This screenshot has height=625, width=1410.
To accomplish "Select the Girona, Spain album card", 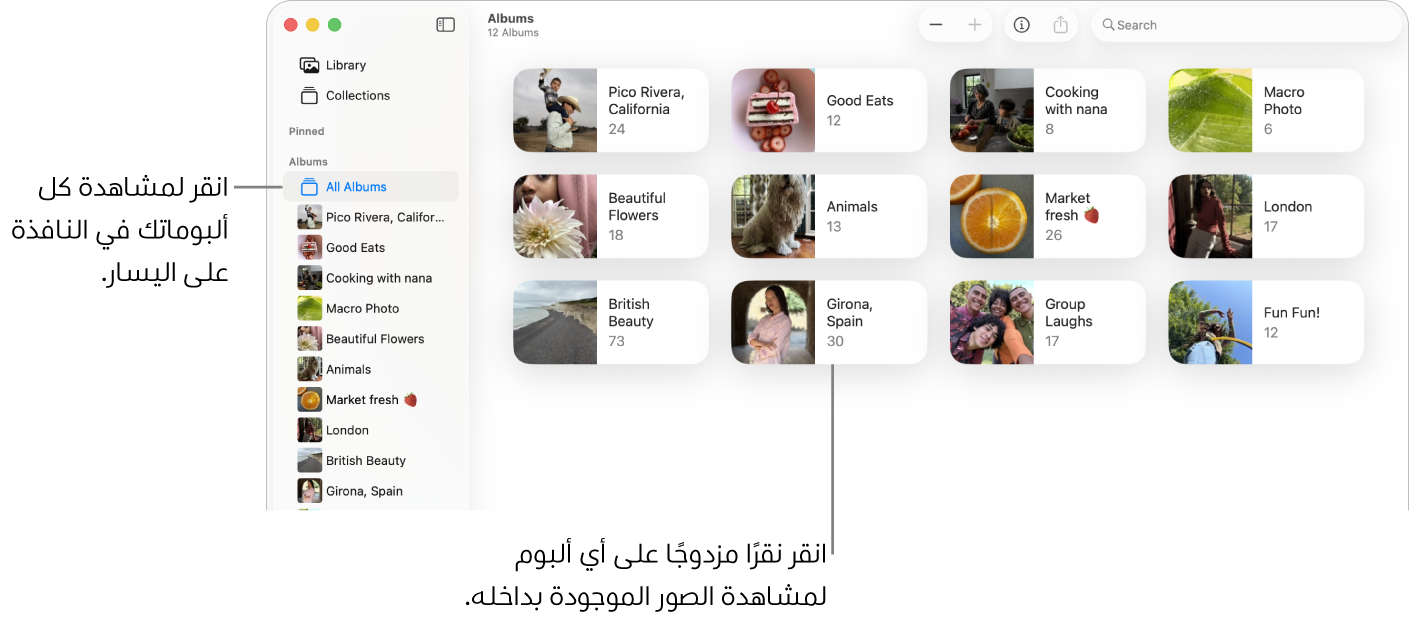I will tap(829, 322).
